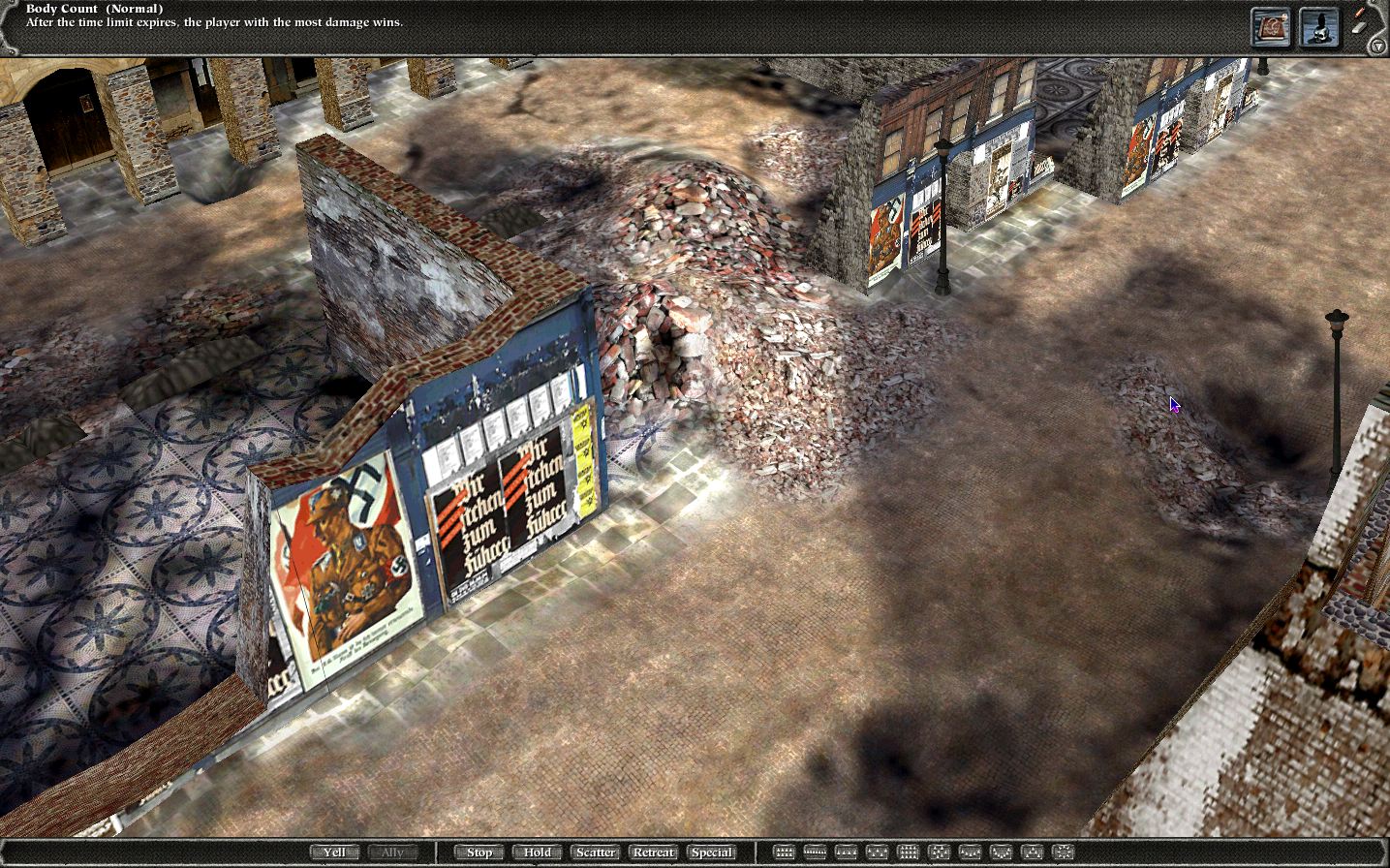1390x868 pixels.
Task: Select the eraser tool
Action: (x=1358, y=28)
